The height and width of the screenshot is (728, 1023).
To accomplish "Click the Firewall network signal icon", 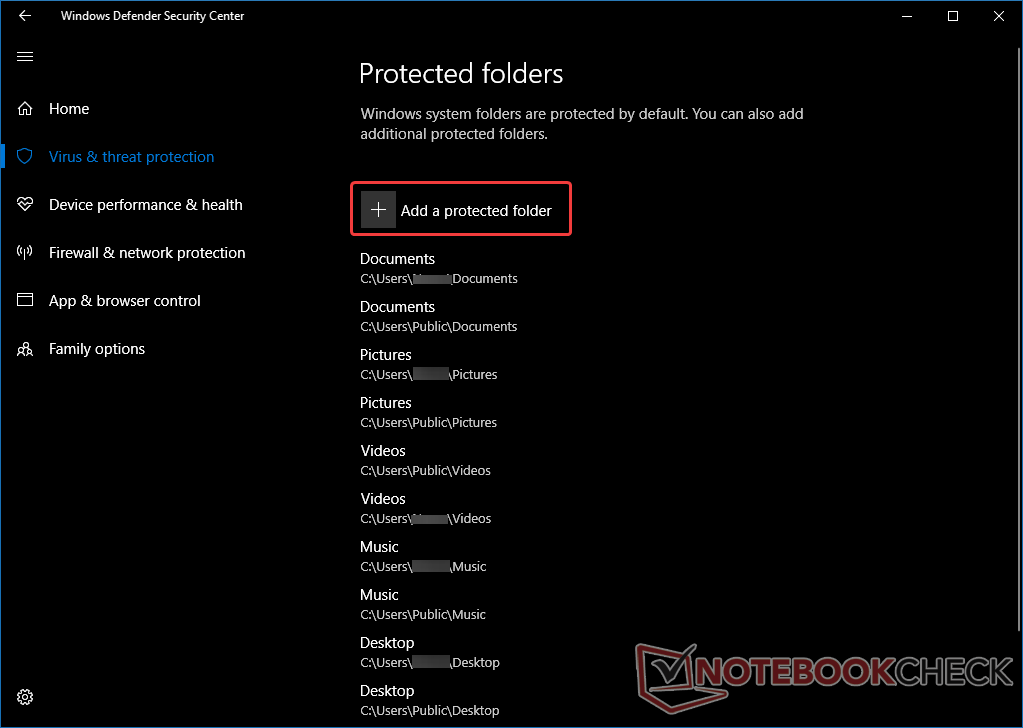I will point(25,252).
